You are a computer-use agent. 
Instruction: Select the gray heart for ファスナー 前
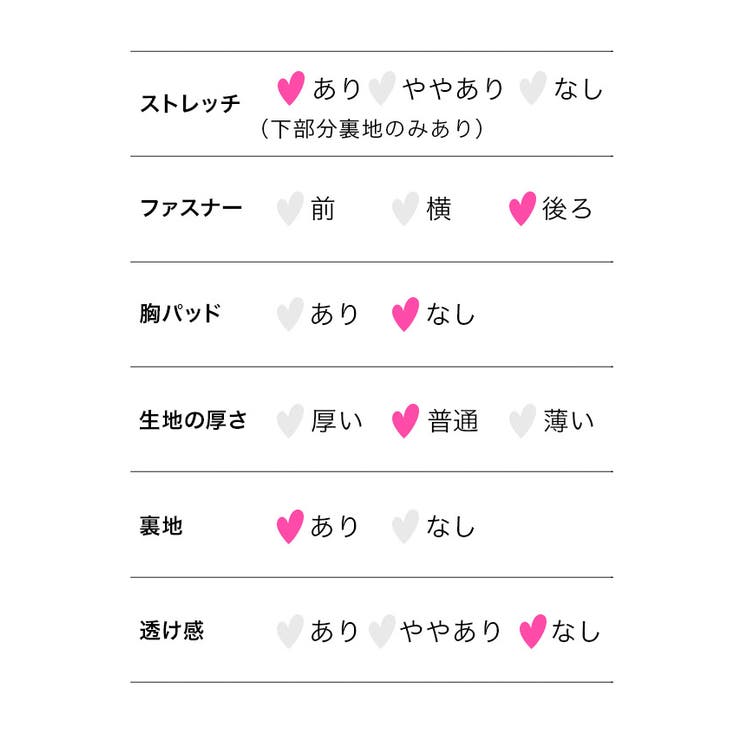tap(290, 209)
